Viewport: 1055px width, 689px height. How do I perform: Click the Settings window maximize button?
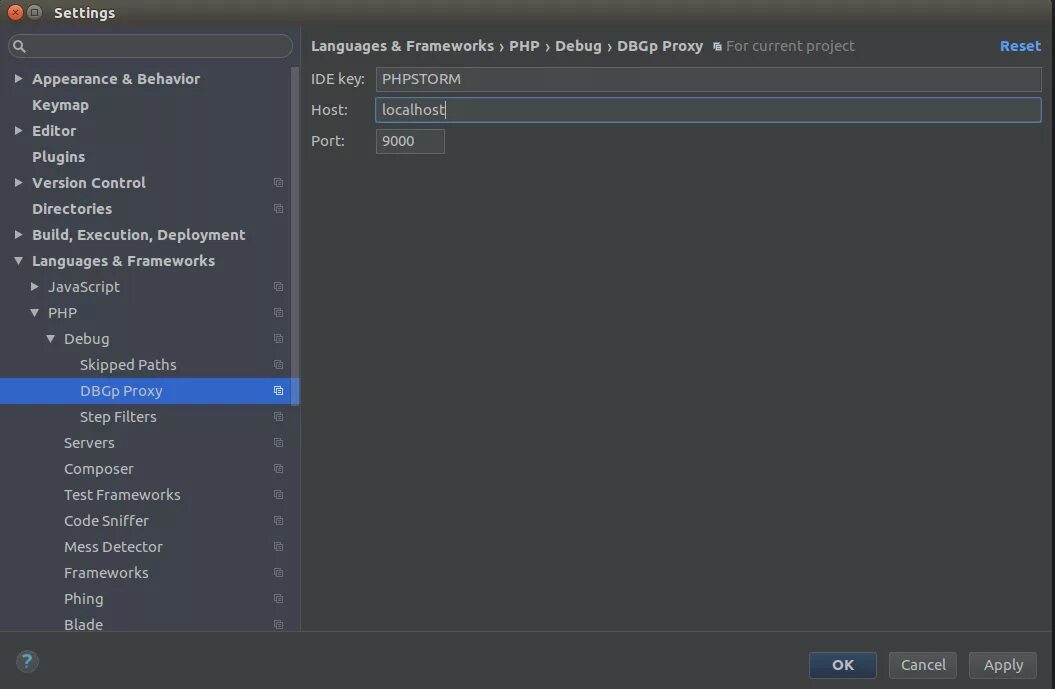click(35, 12)
